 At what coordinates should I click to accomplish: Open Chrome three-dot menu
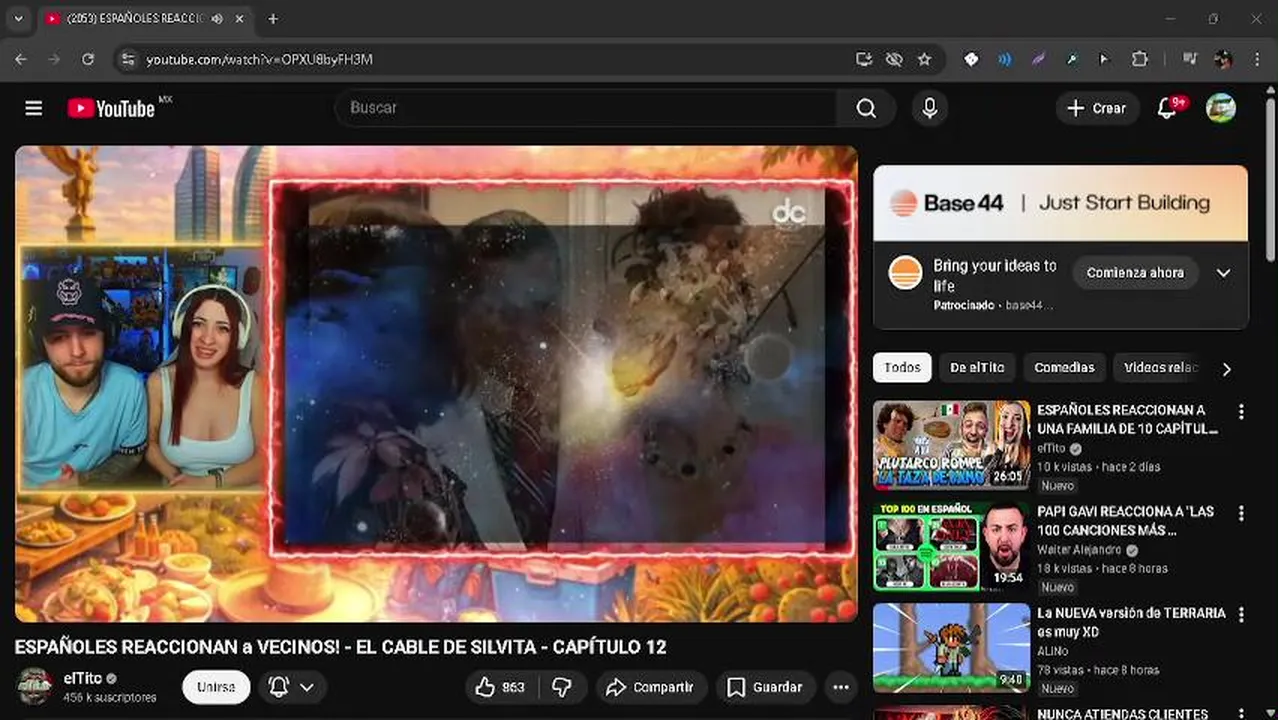pyautogui.click(x=1257, y=59)
